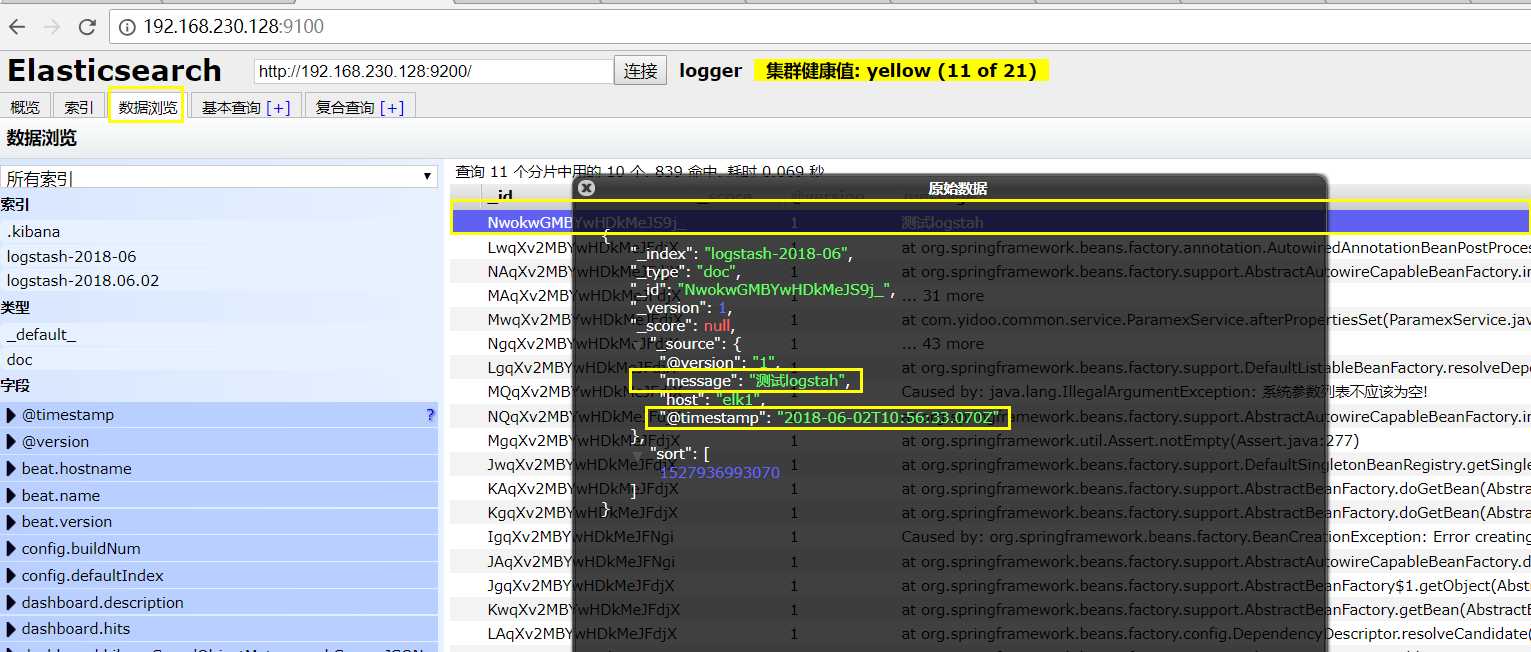The width and height of the screenshot is (1531, 652).
Task: Add a new 基本查询 tab with [+]
Action: (278, 107)
